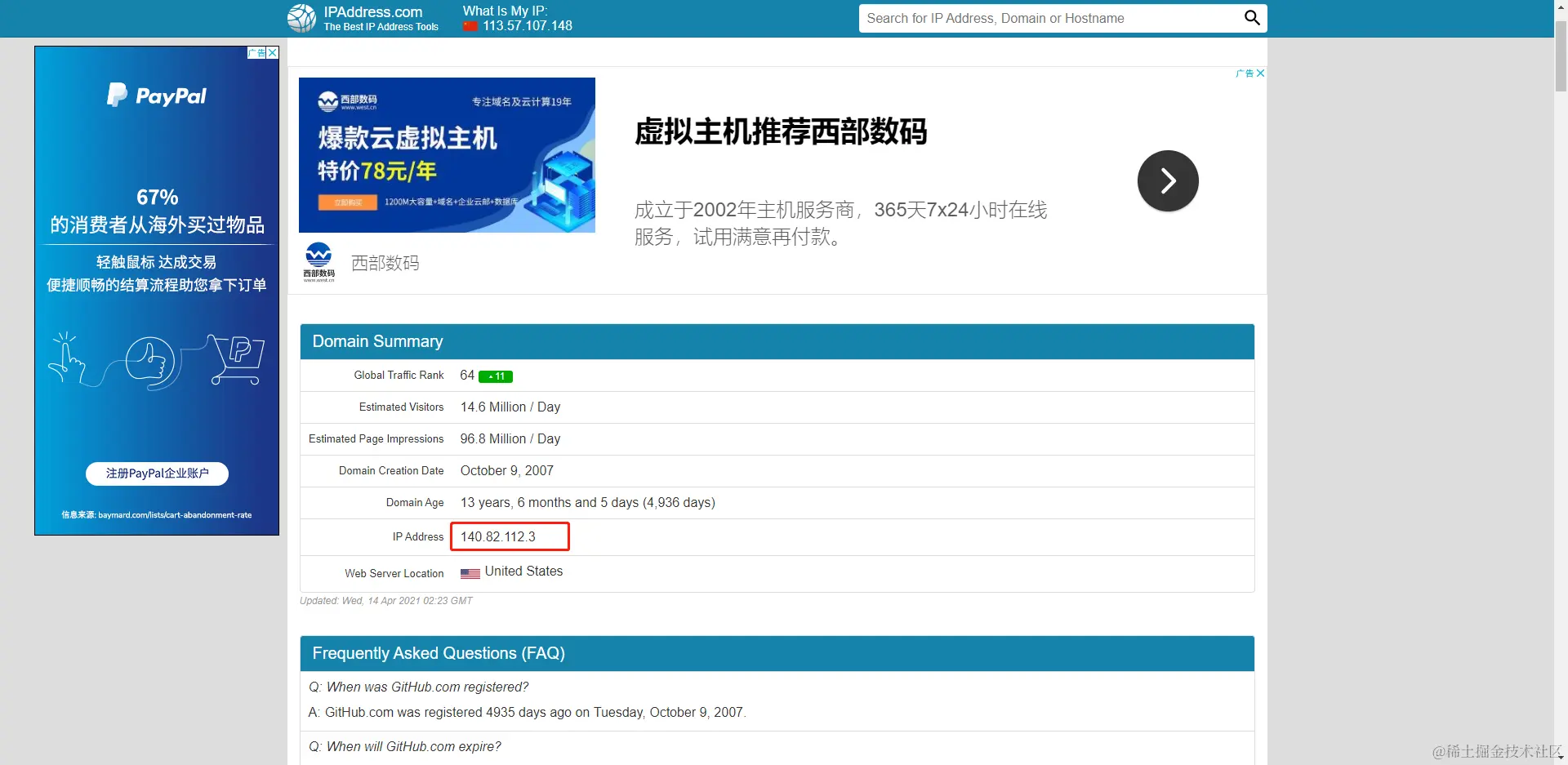
Task: Close the 西部数码 banner ad
Action: point(1261,73)
